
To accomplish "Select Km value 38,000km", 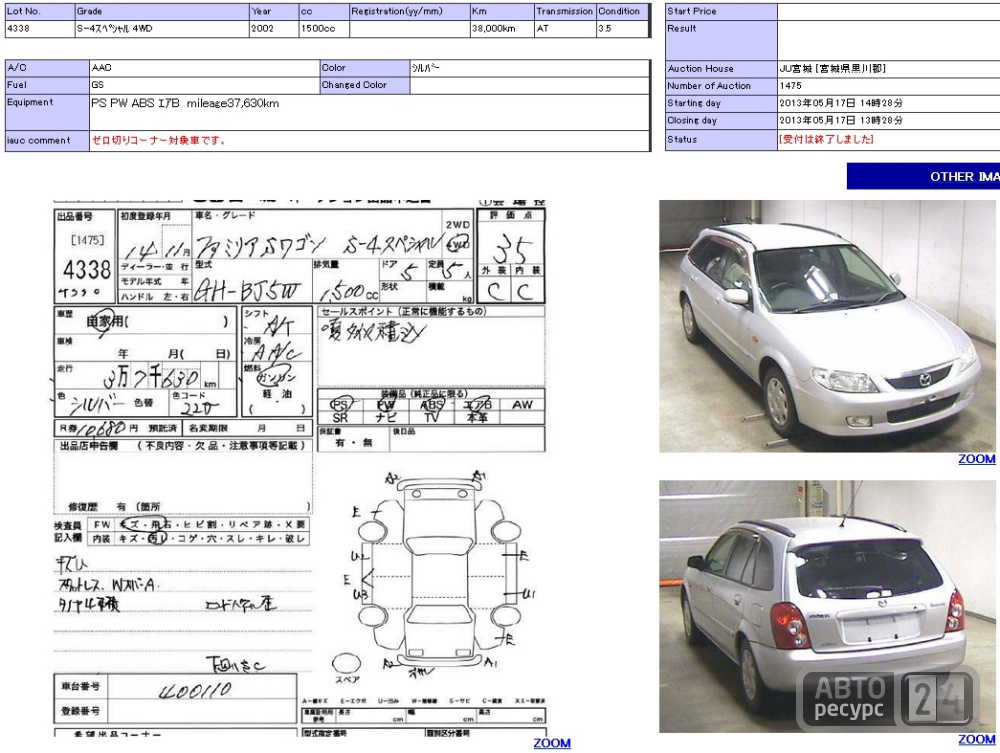I will [494, 29].
